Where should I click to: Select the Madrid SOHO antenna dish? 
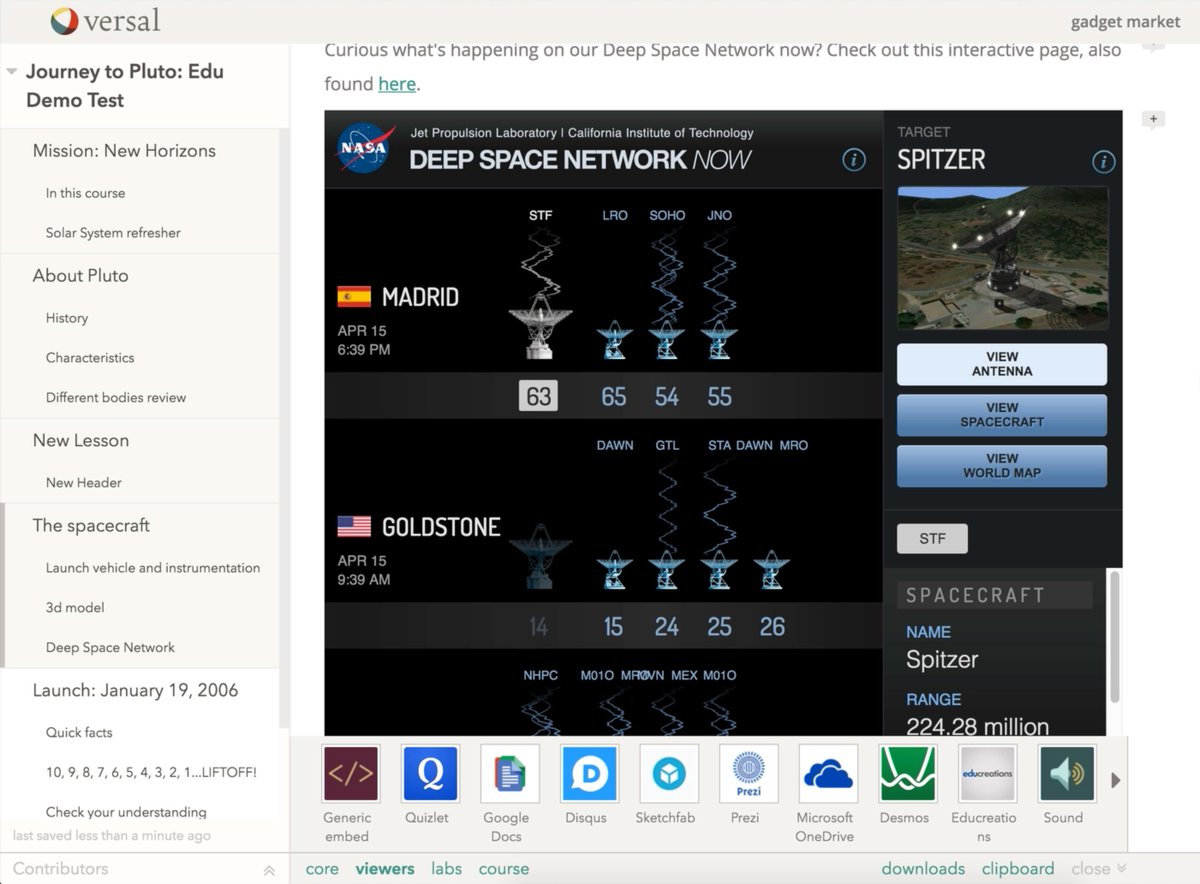[666, 340]
